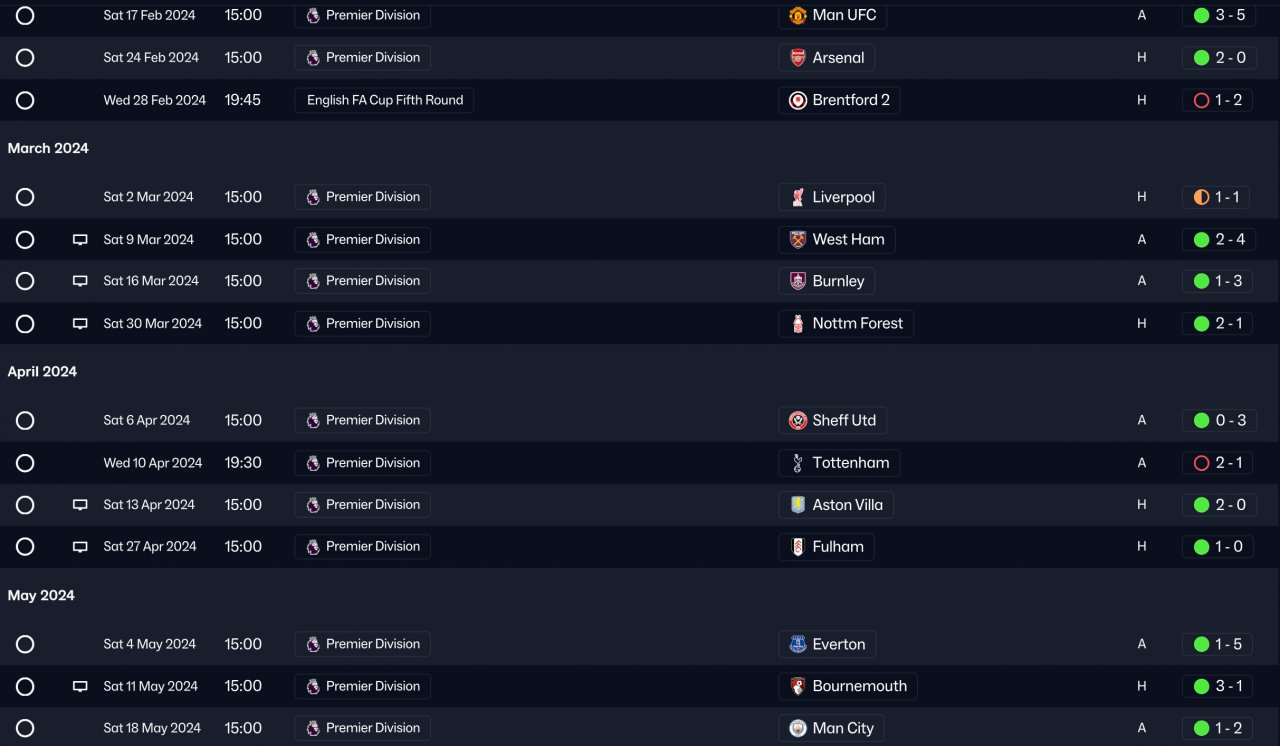Click the TV icon on Bournemouth fixture row
Screen dimensions: 1280x746
80,687
